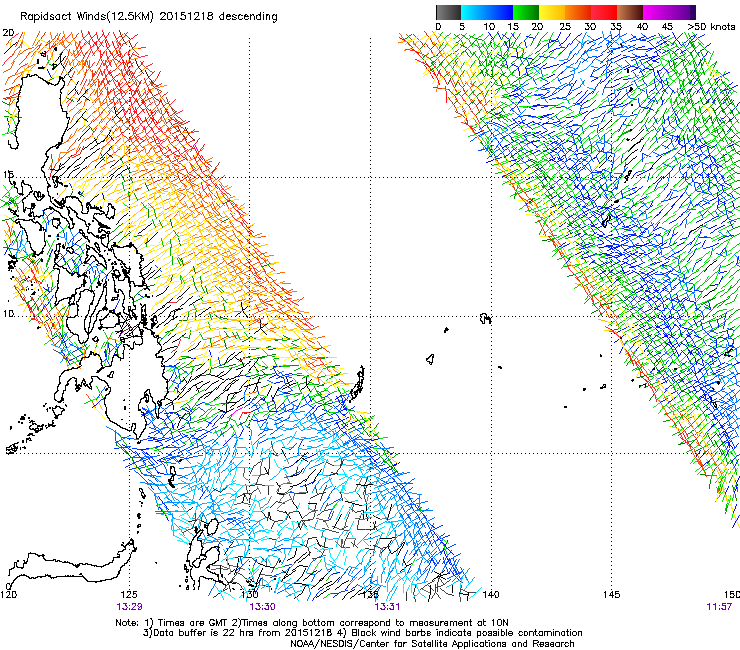Click the '13:31' purple overpass time
This screenshot has width=740, height=650.
coord(387,607)
